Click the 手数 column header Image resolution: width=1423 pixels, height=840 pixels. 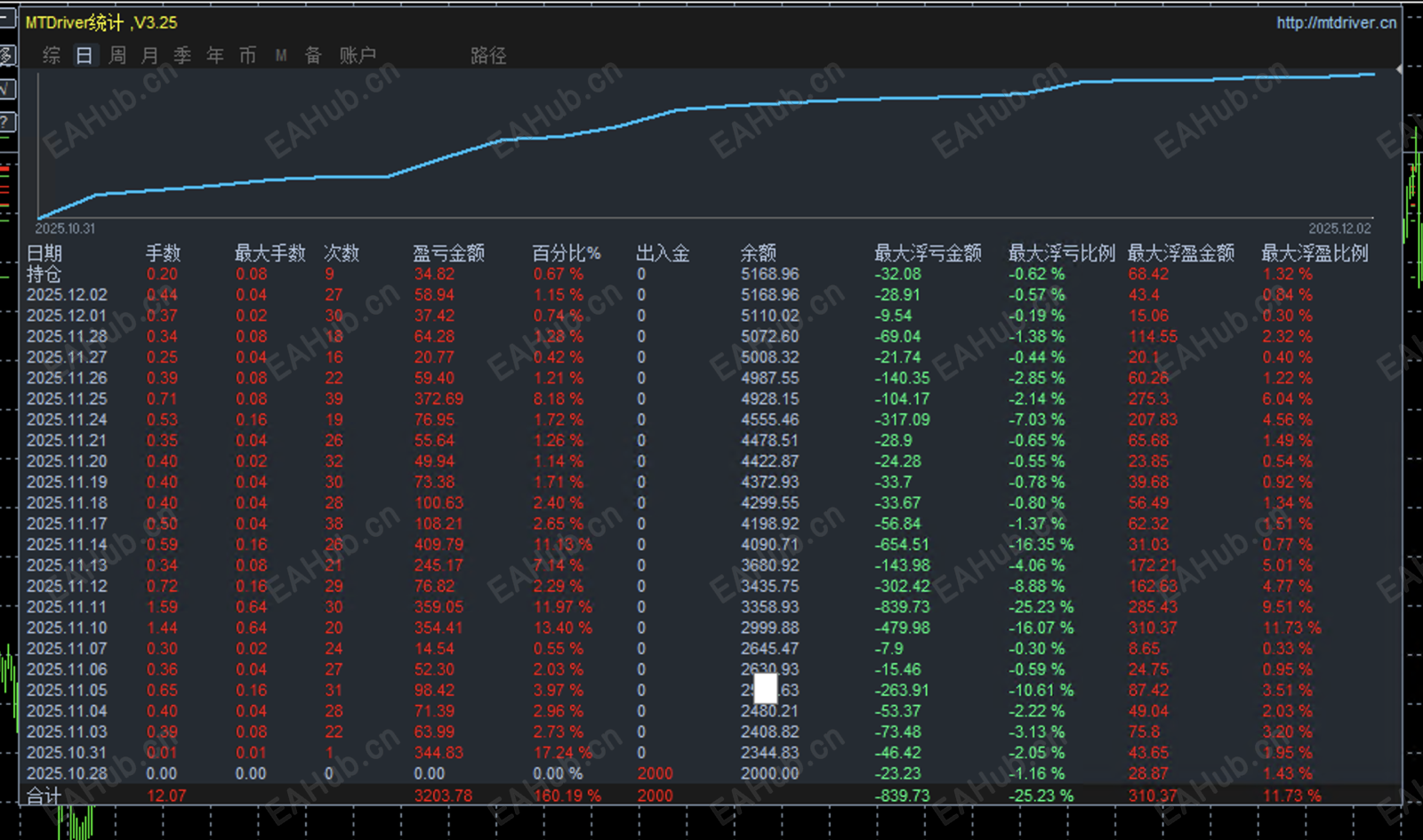[164, 253]
